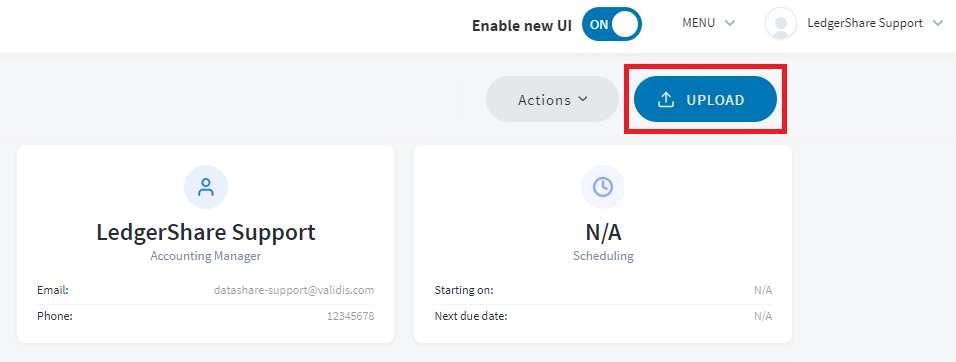The width and height of the screenshot is (956, 362).
Task: Open the chevron next to LedgerShare Support account
Action: 938,23
